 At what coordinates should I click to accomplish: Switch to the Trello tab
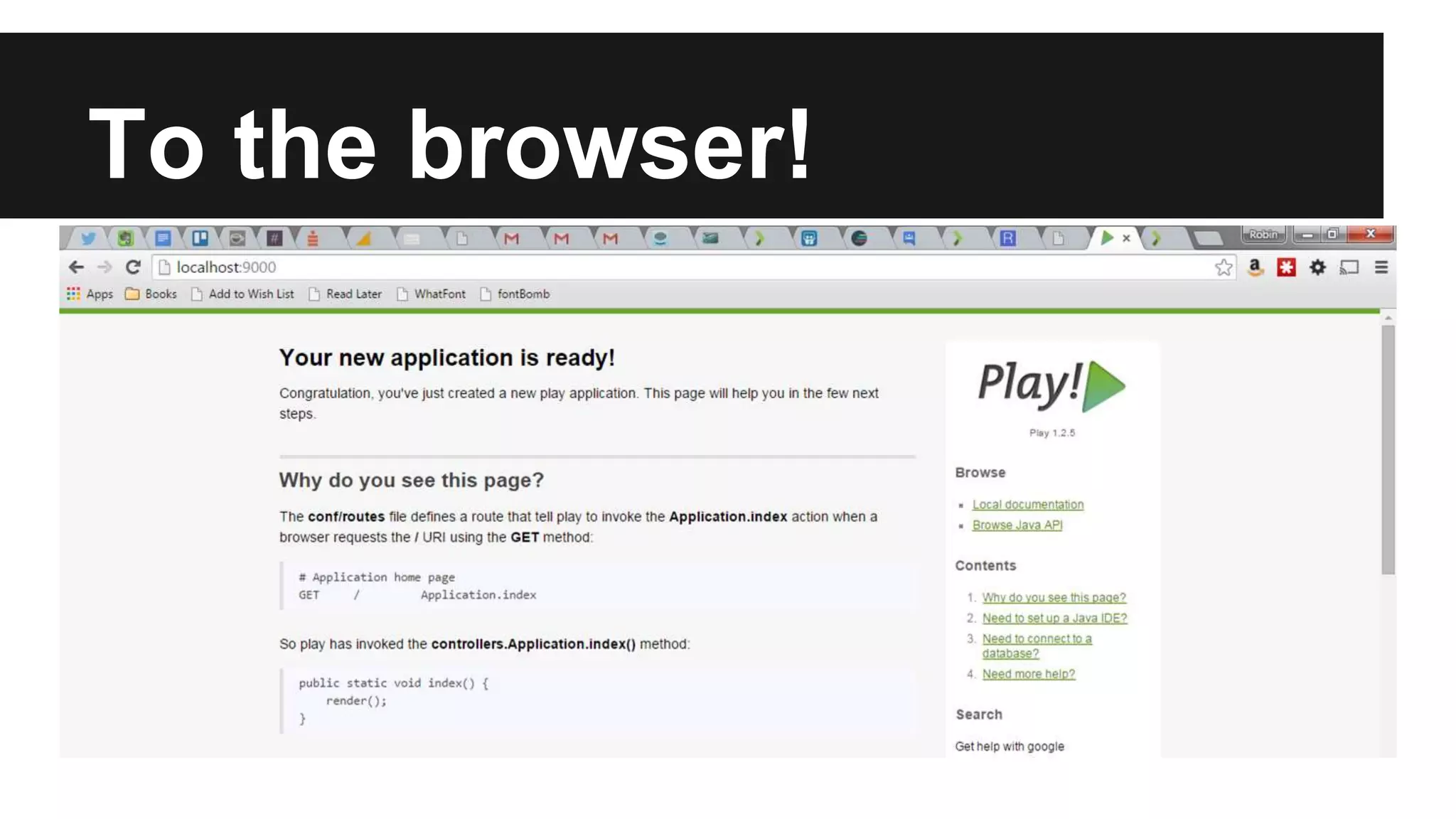tap(200, 239)
